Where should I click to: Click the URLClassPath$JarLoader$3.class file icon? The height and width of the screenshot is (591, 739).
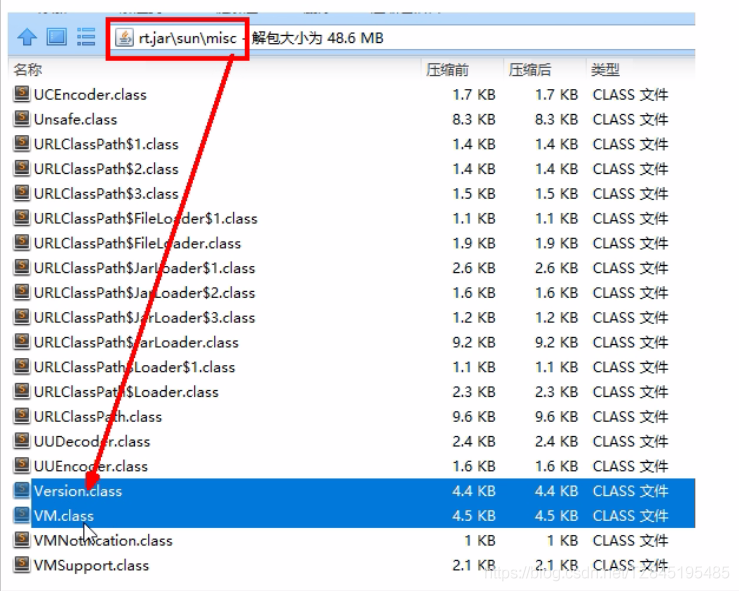coord(21,316)
